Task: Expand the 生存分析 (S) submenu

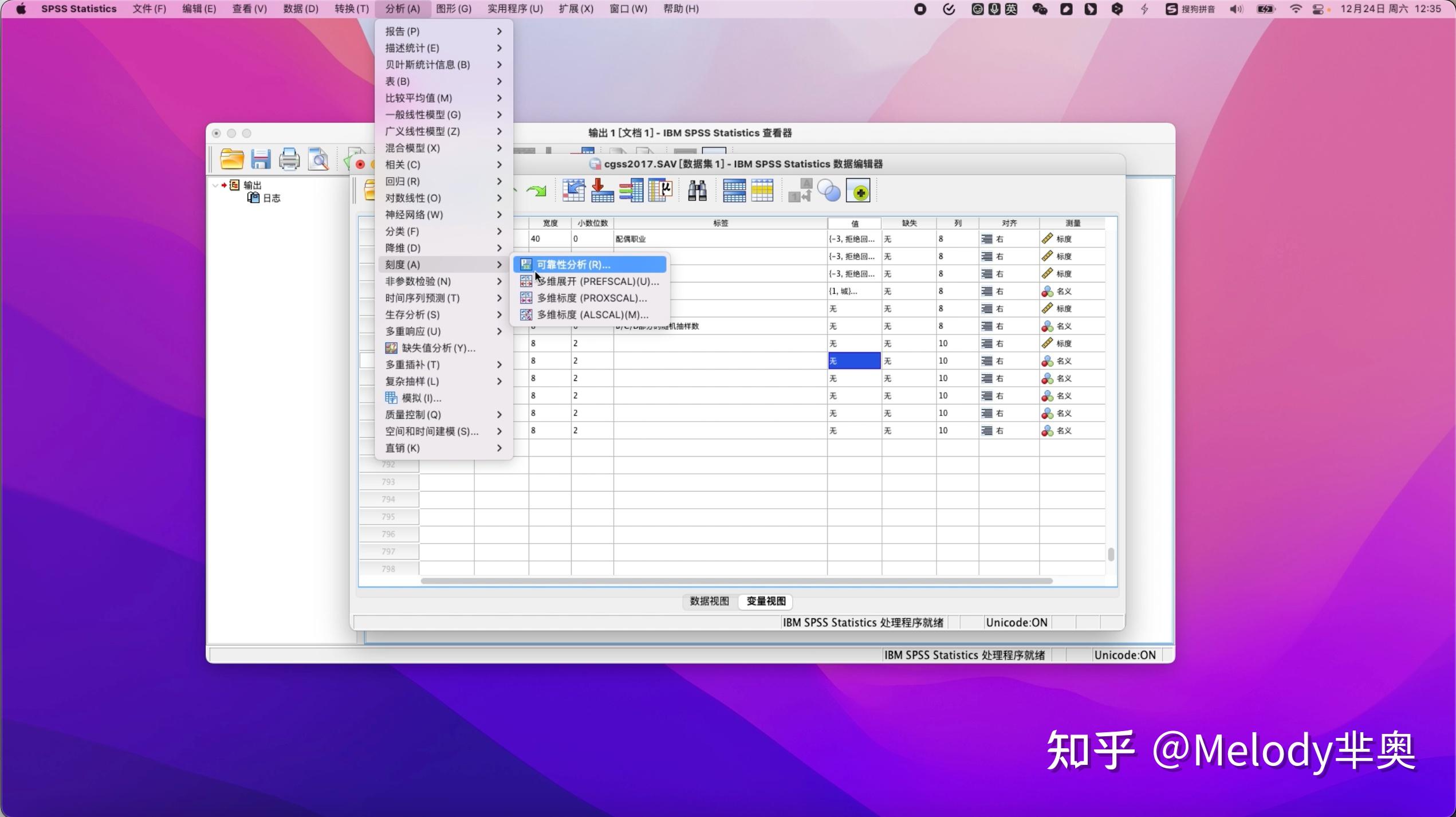Action: (x=443, y=315)
